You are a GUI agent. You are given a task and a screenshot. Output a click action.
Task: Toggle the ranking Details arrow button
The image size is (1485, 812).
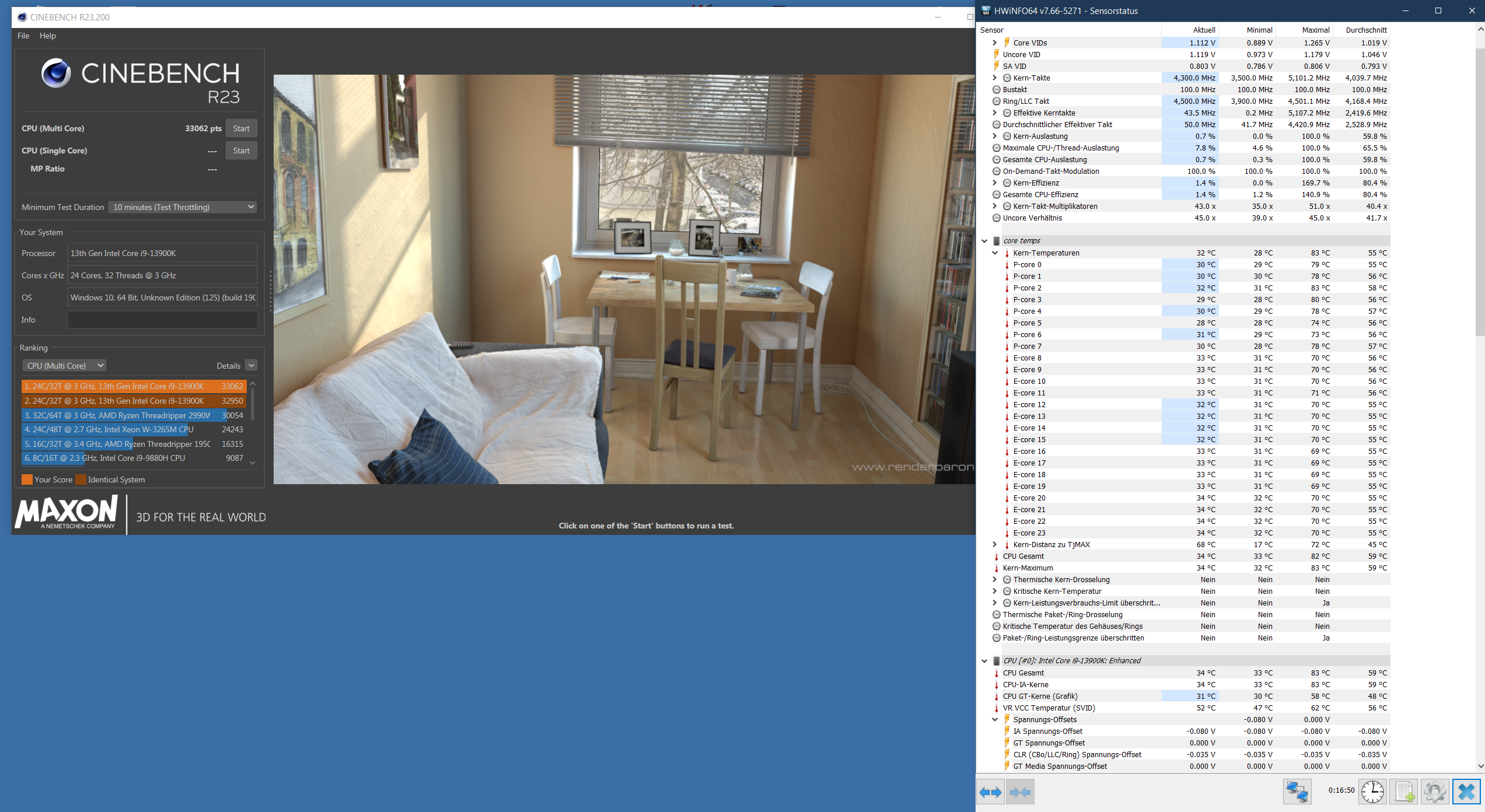coord(251,366)
